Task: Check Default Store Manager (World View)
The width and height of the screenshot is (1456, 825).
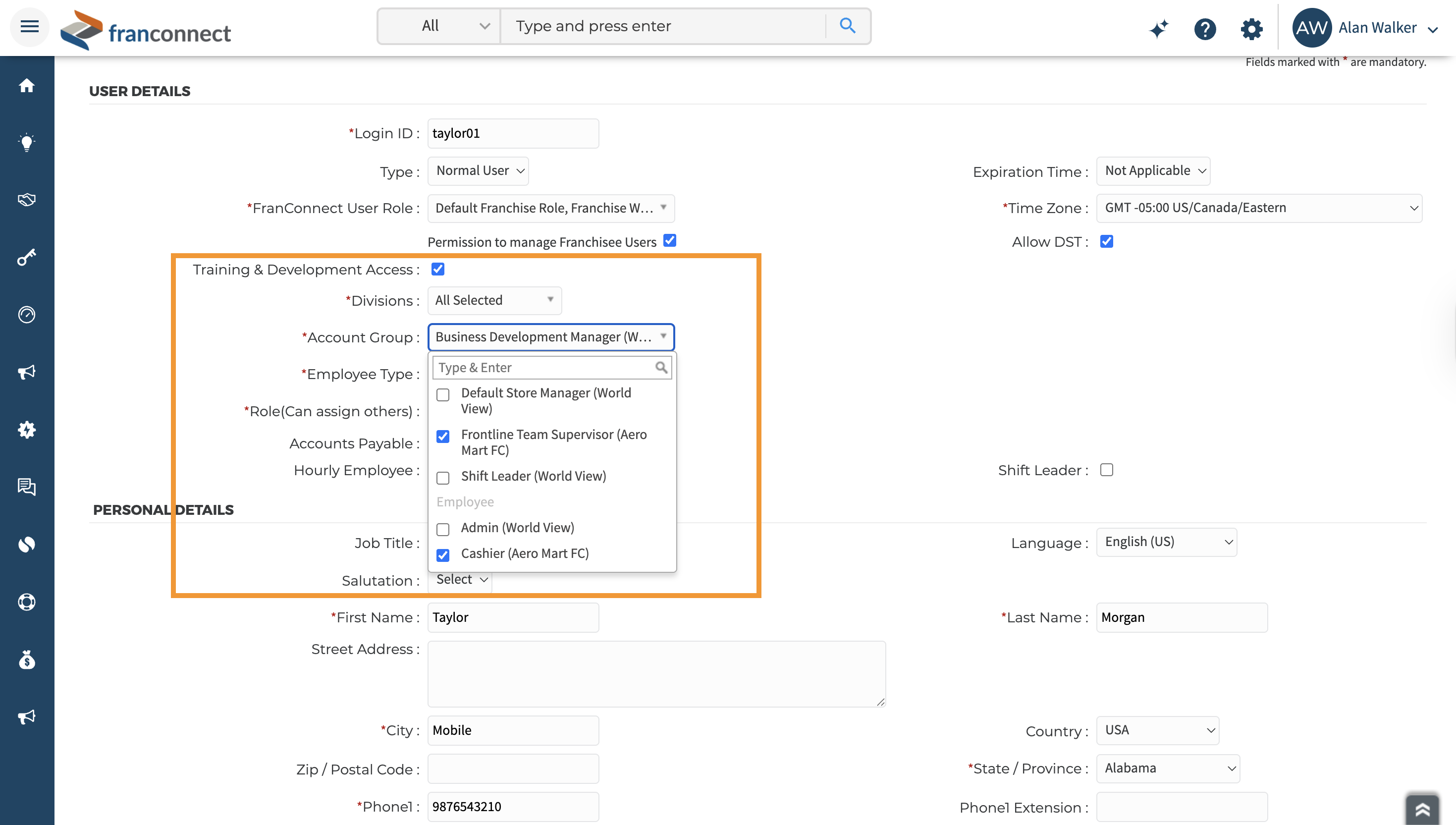Action: point(443,394)
